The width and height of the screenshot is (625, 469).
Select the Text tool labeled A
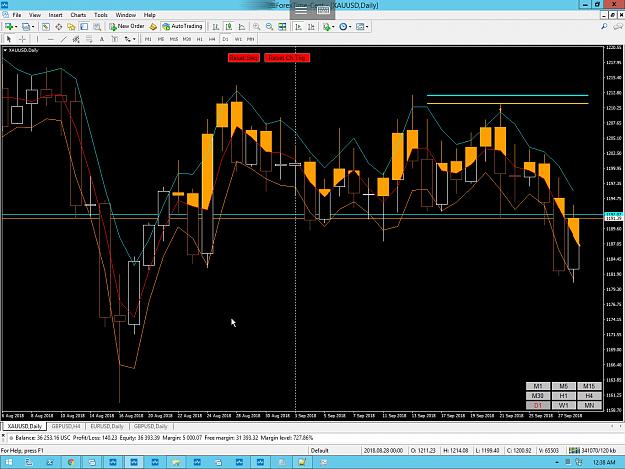pos(102,39)
